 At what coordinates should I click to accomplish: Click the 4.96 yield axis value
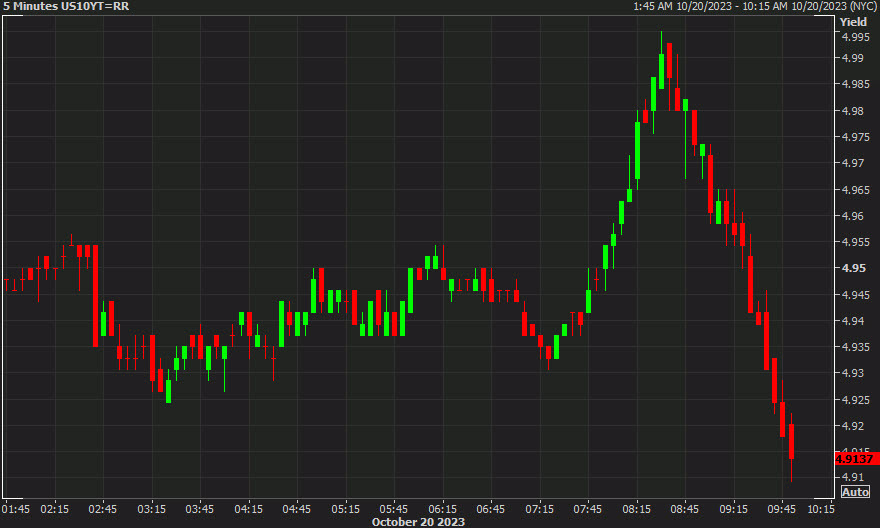(852, 215)
